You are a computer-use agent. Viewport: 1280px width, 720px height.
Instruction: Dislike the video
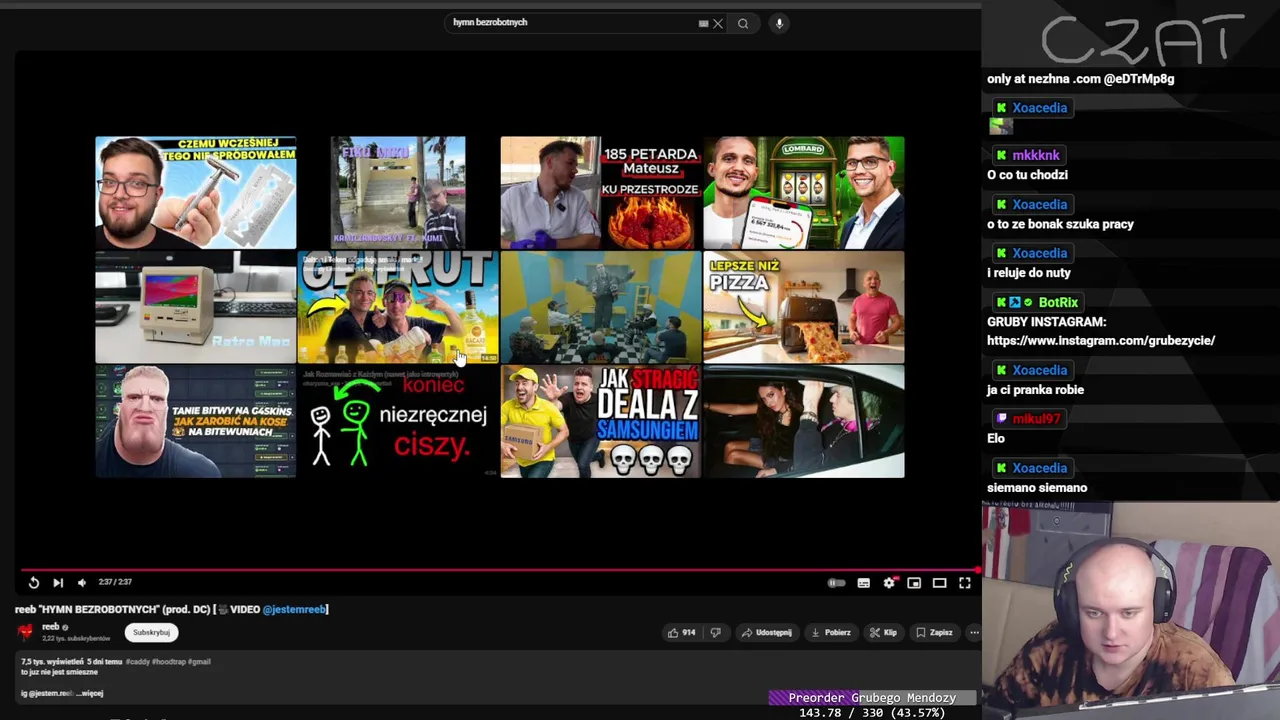click(x=715, y=632)
